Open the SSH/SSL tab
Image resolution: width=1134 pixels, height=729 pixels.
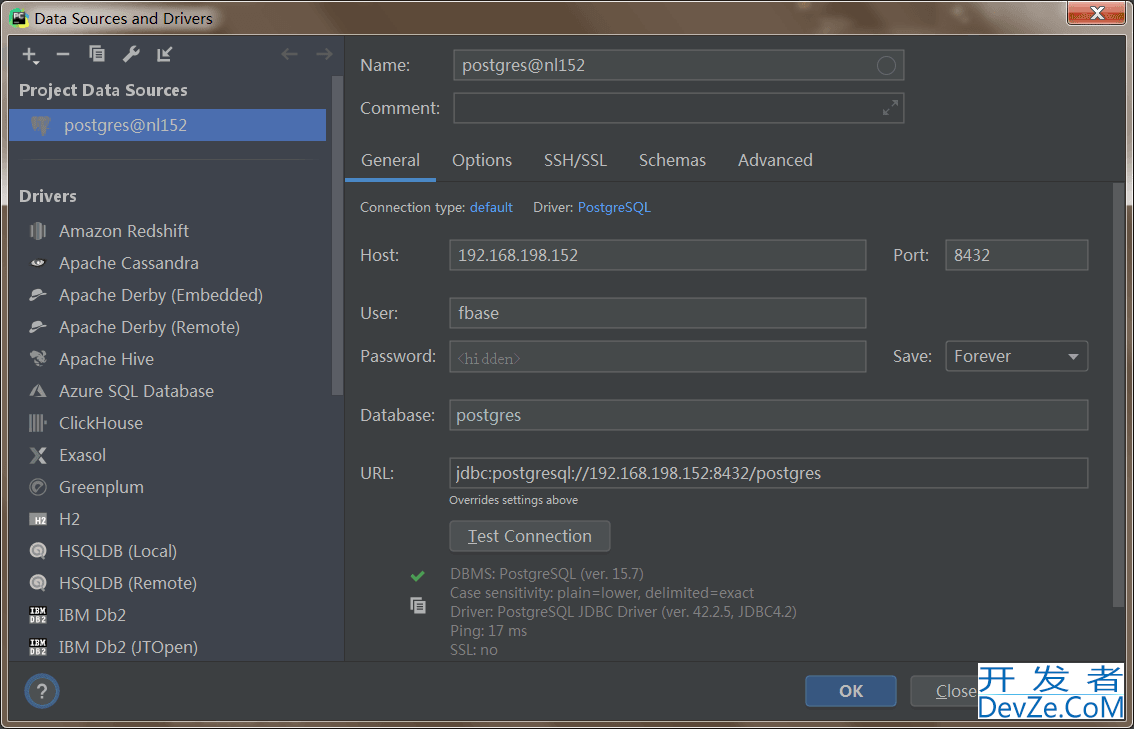(575, 160)
